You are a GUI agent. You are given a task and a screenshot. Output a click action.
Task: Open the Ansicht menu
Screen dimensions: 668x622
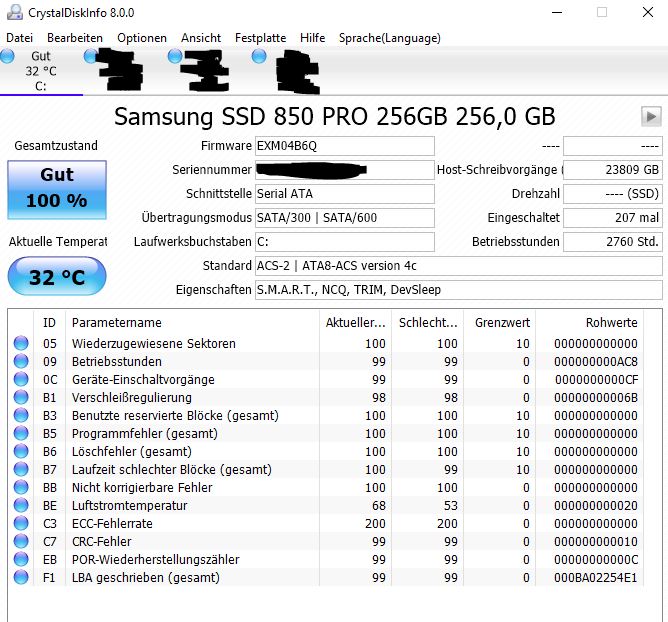tap(201, 38)
